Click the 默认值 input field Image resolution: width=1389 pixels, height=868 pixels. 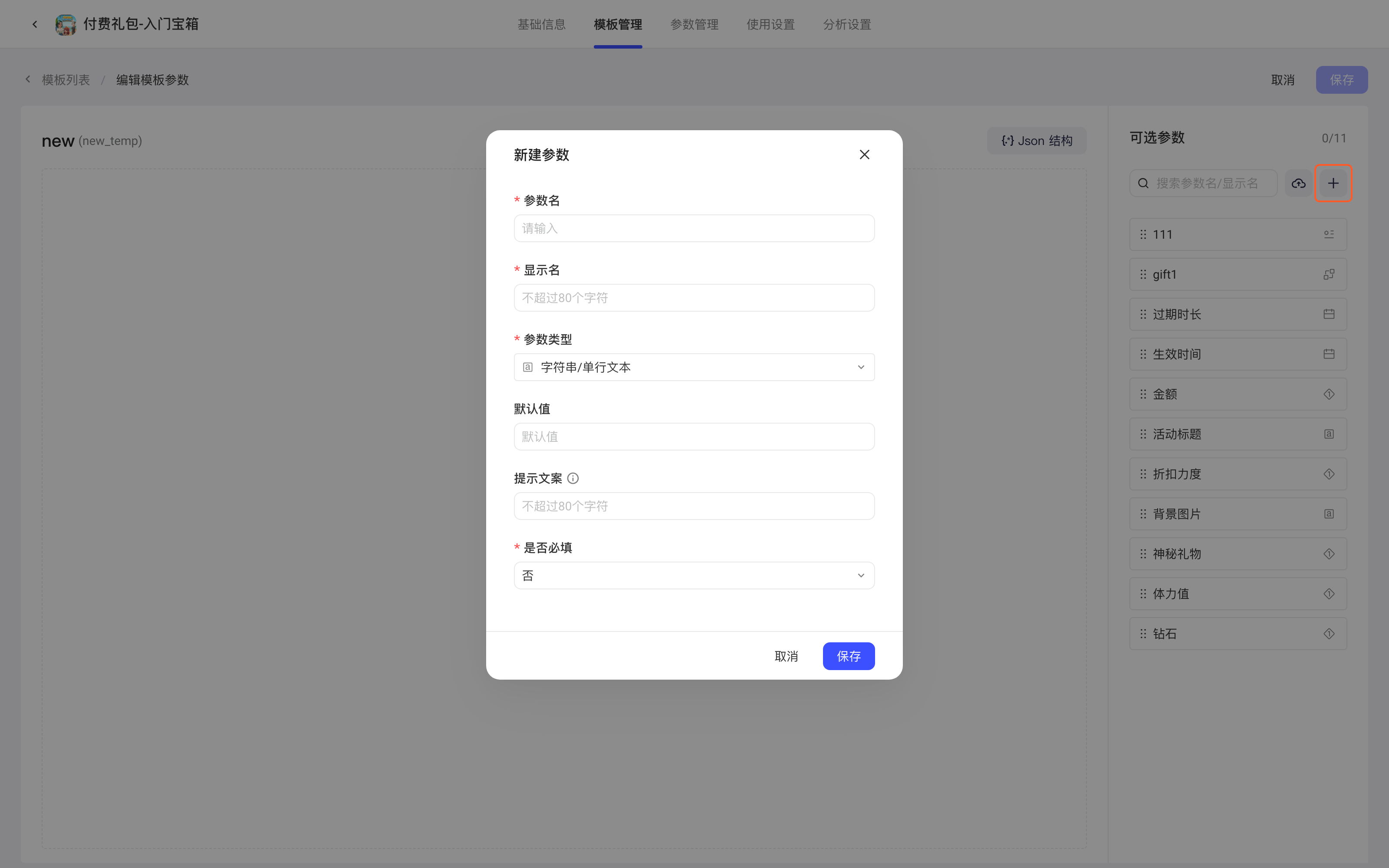694,436
